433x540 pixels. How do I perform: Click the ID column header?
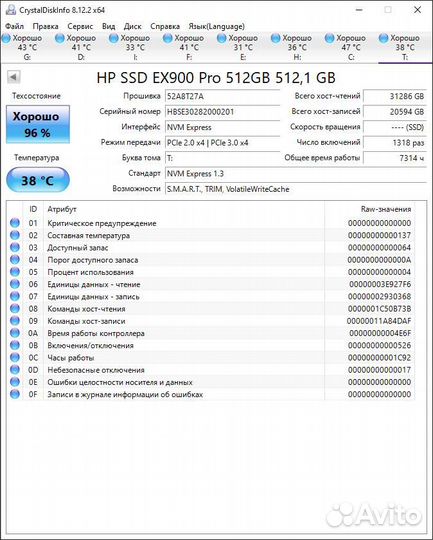click(x=33, y=209)
